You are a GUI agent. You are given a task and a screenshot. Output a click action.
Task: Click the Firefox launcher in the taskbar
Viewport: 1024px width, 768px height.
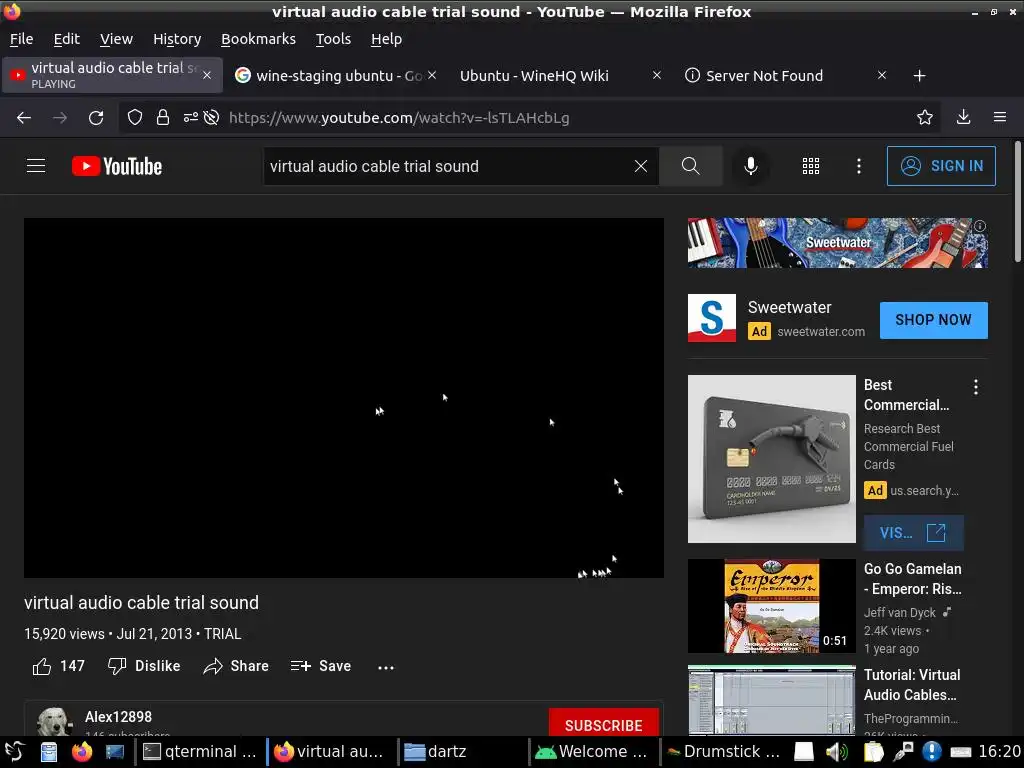click(82, 752)
